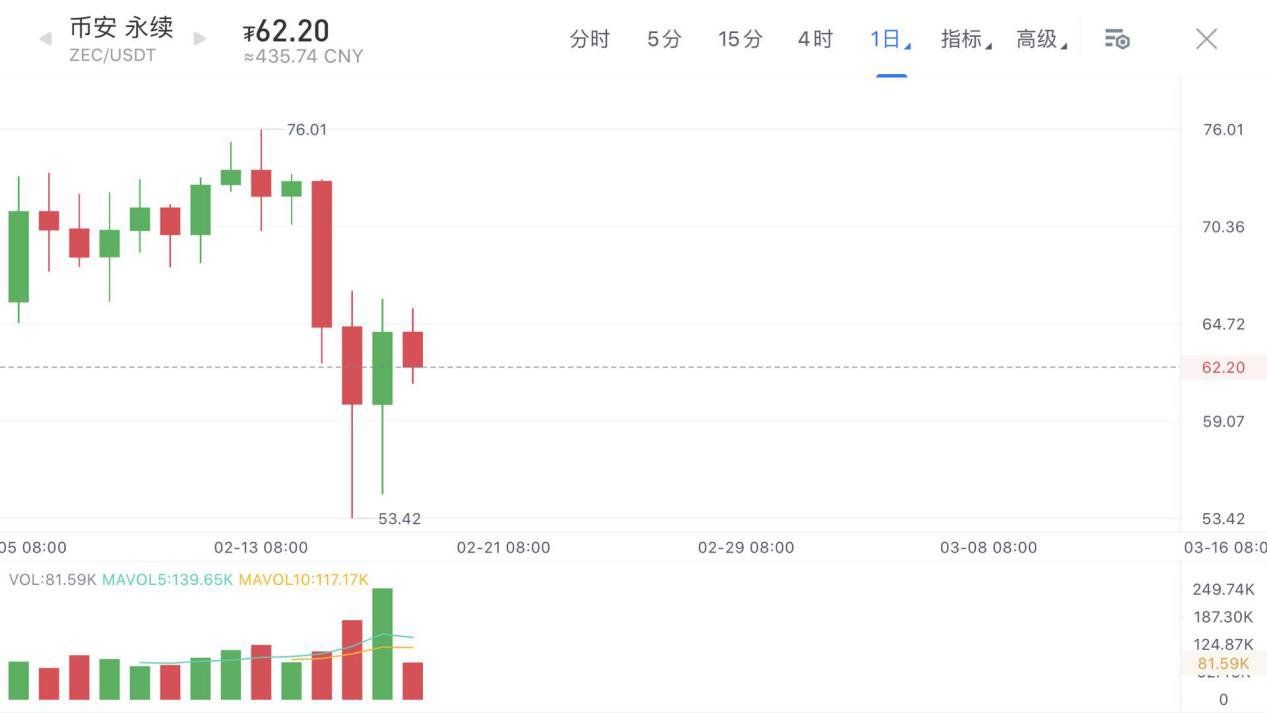Select the 15分 interval tab
The image size is (1267, 713).
pyautogui.click(x=740, y=39)
